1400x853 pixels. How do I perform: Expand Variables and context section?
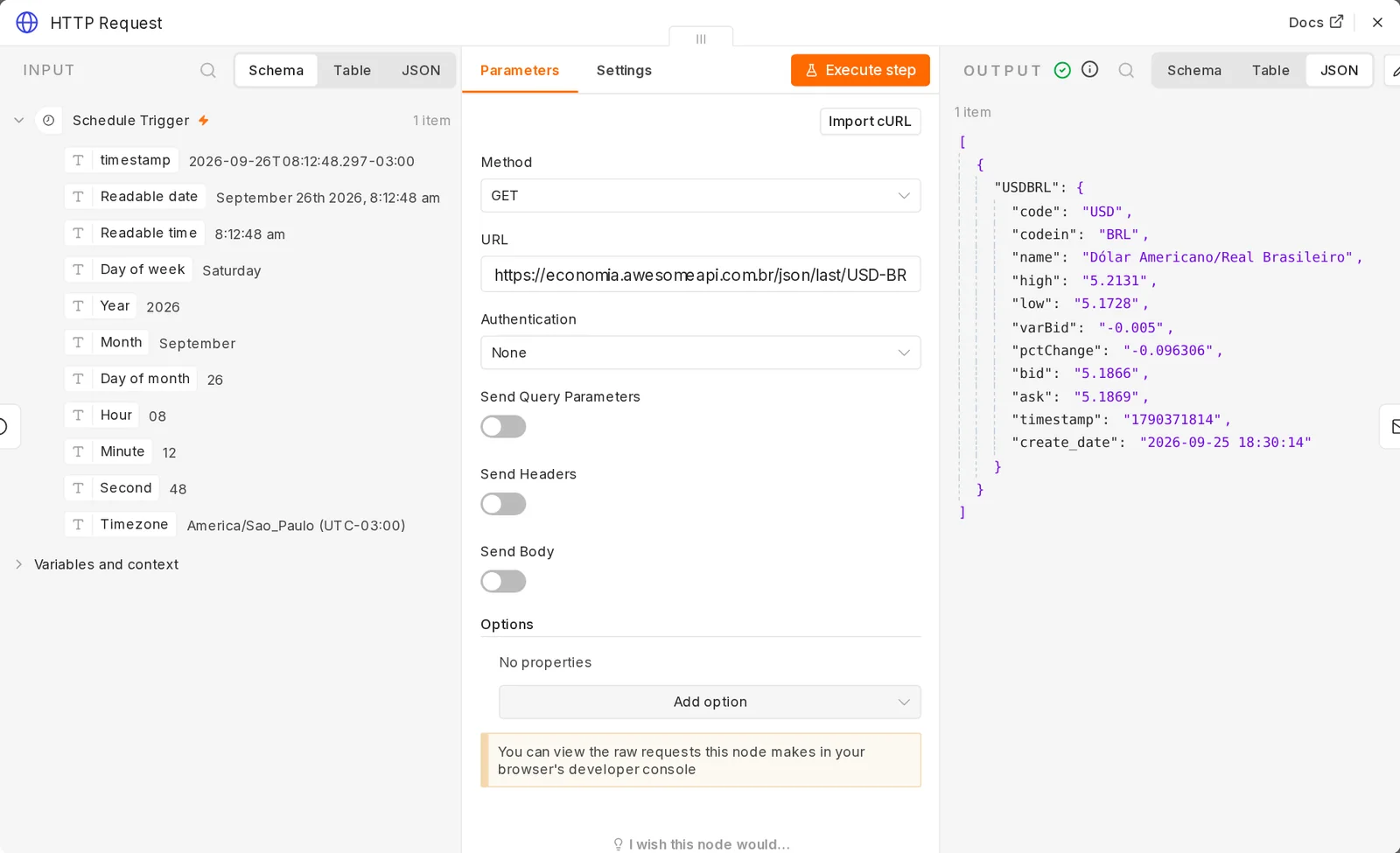point(18,564)
